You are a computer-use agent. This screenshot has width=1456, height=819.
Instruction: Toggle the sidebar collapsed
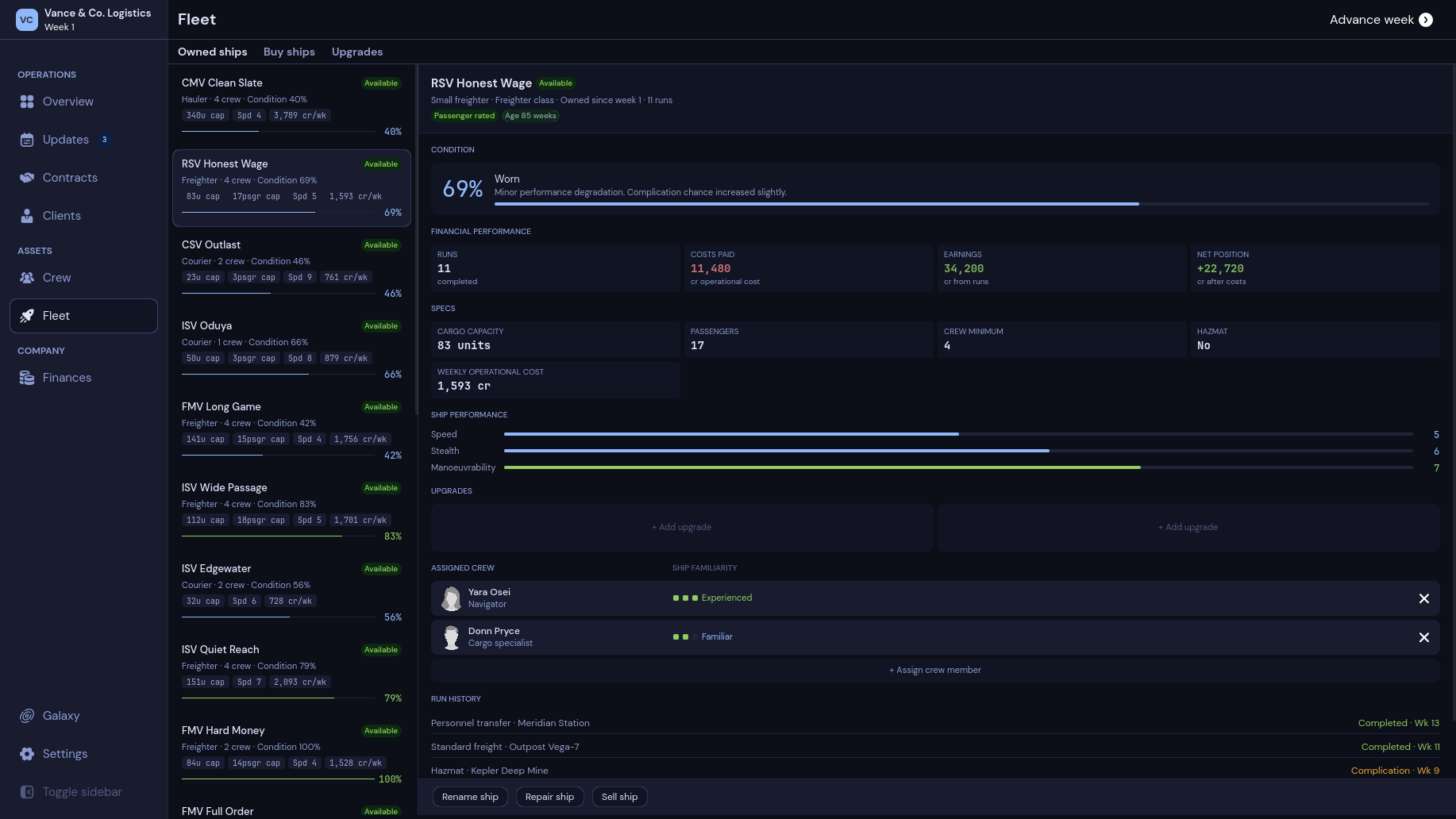[x=83, y=792]
